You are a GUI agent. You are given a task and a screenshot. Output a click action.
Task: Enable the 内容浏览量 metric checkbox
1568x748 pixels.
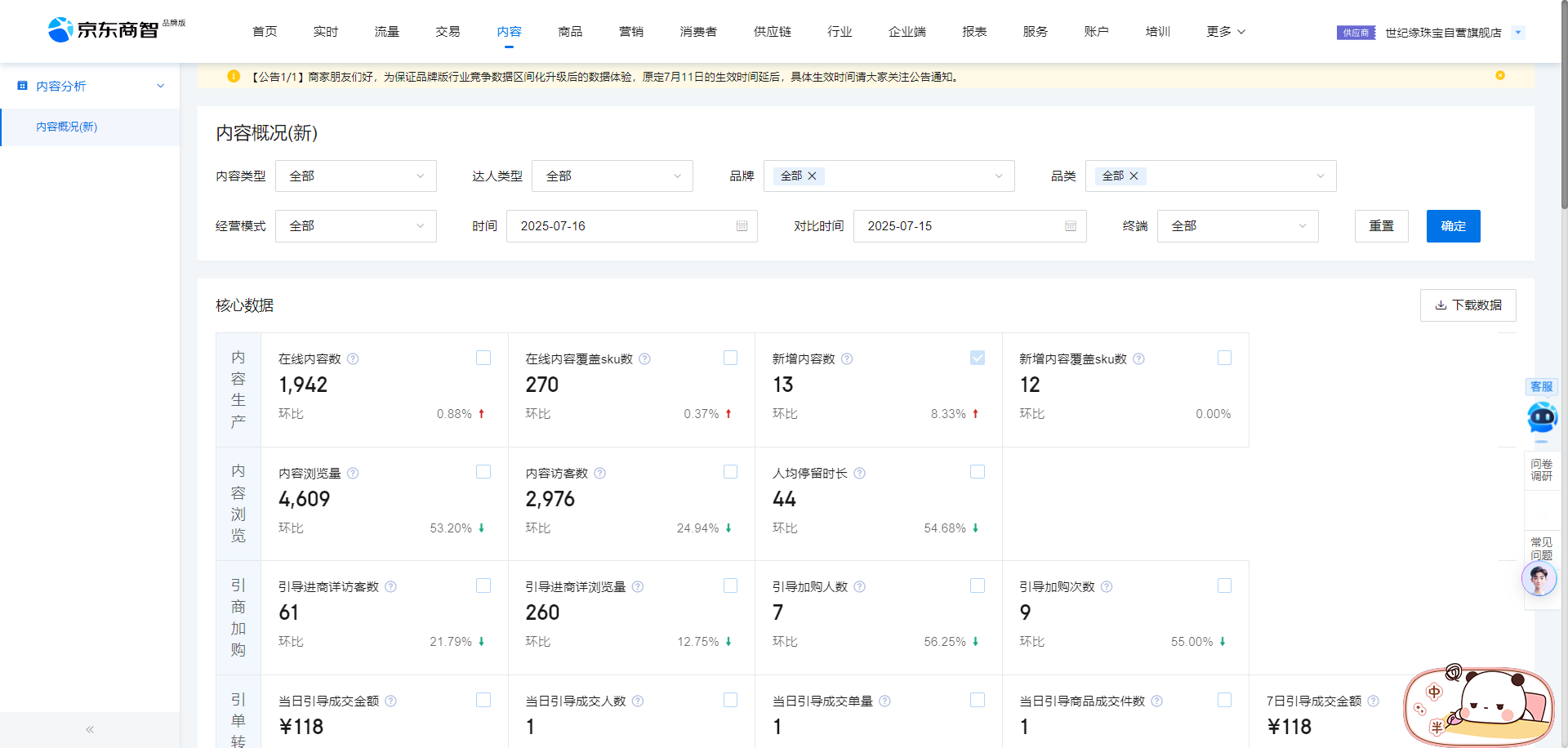(483, 472)
